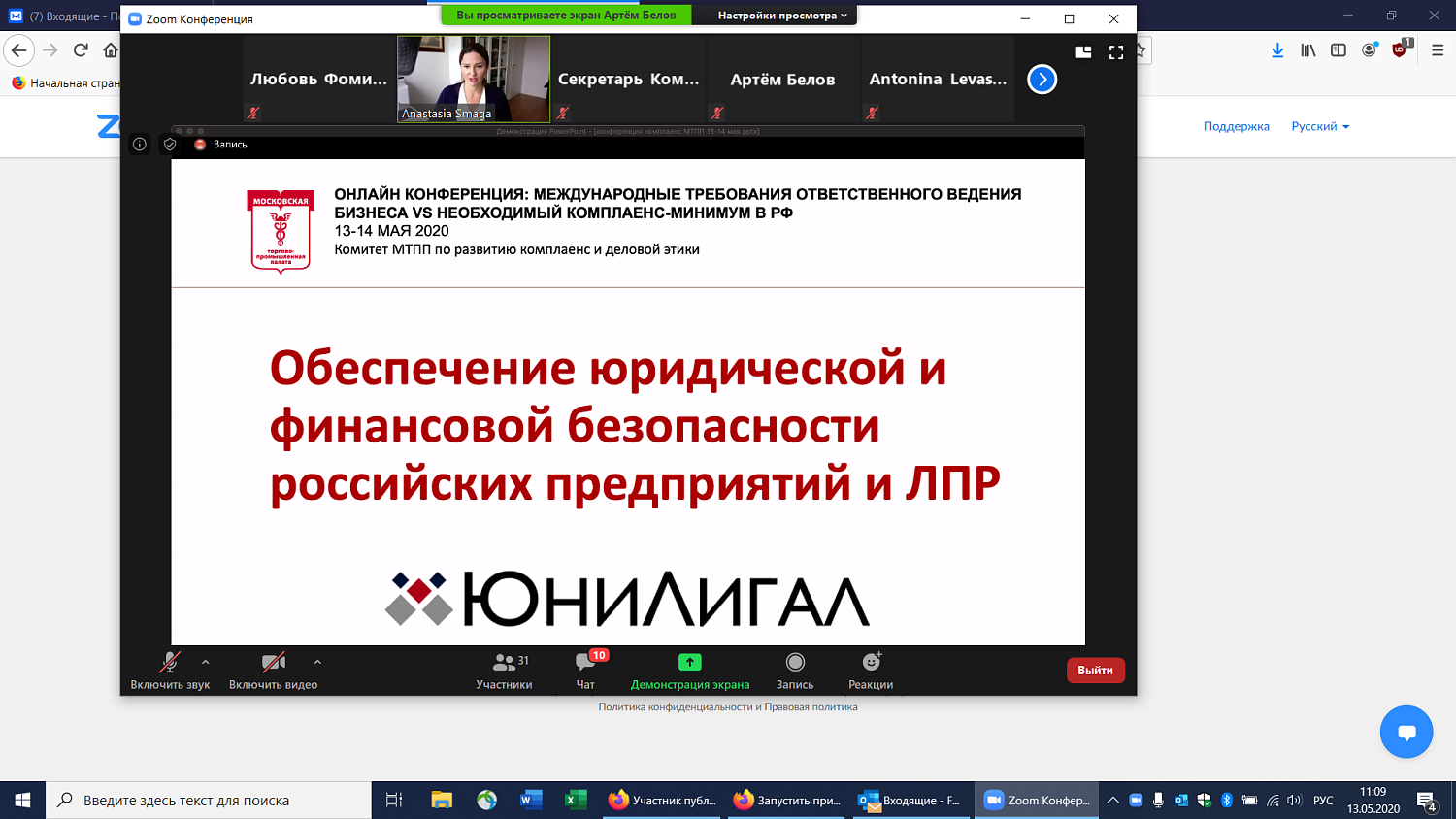
Task: Turn on camera with Включить видео
Action: 273,672
